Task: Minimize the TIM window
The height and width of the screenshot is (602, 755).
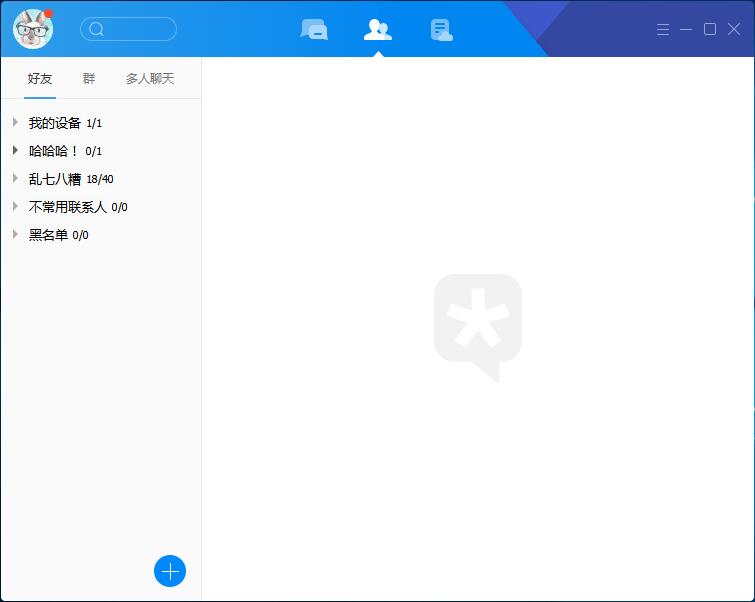Action: click(686, 29)
